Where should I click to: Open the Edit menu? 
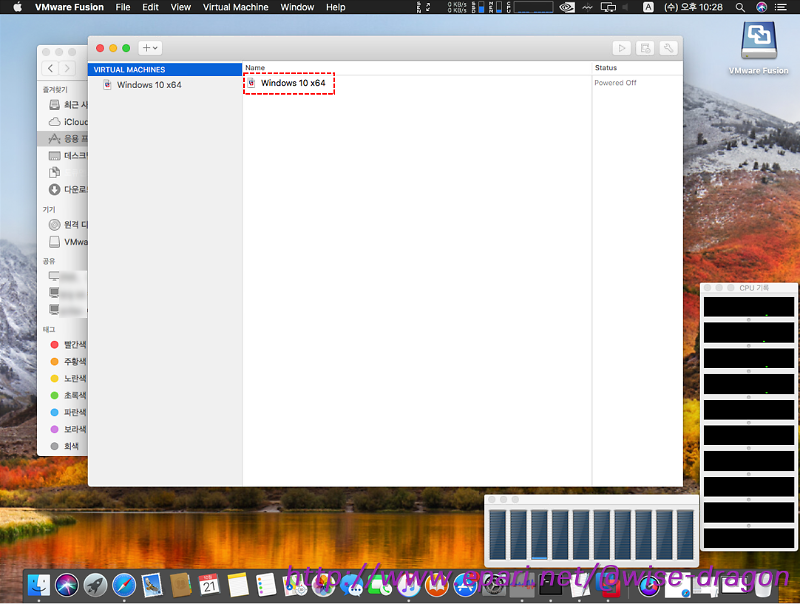coord(151,7)
